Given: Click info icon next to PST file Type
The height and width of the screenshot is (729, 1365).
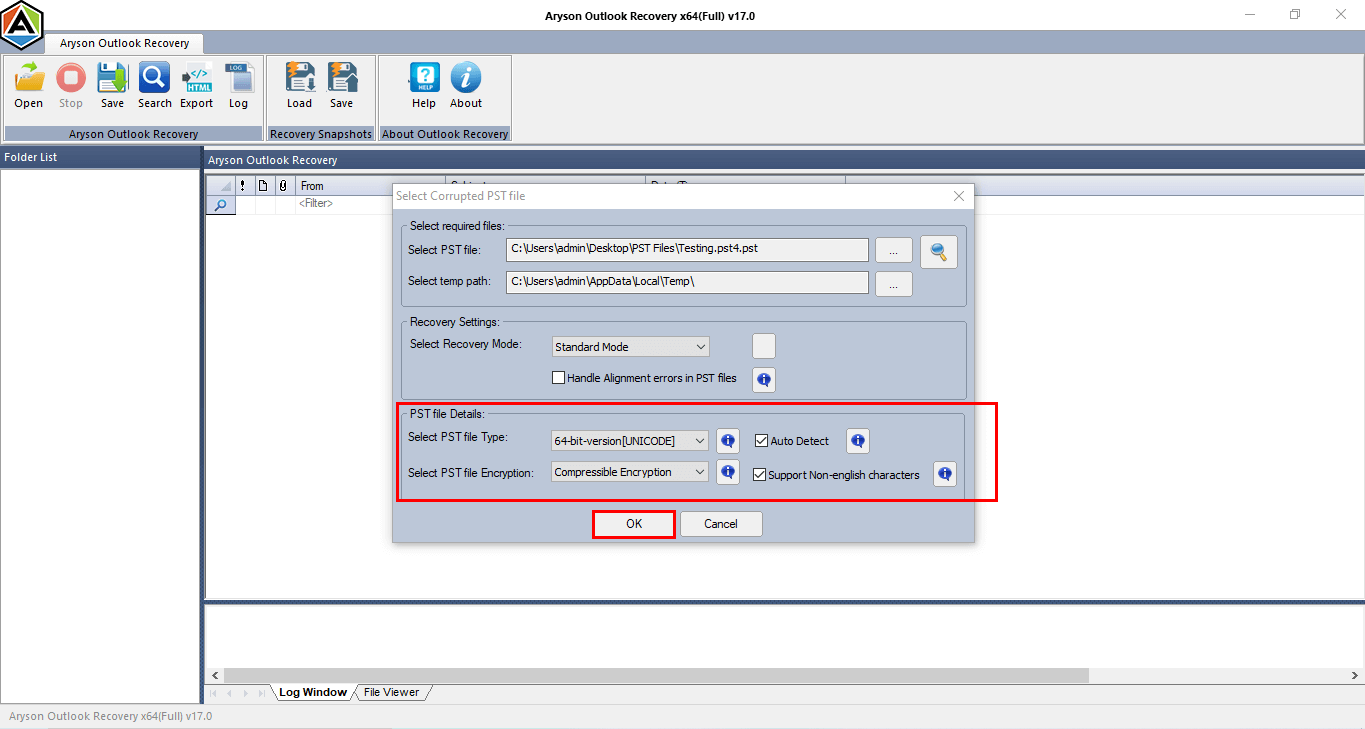Looking at the screenshot, I should (728, 440).
